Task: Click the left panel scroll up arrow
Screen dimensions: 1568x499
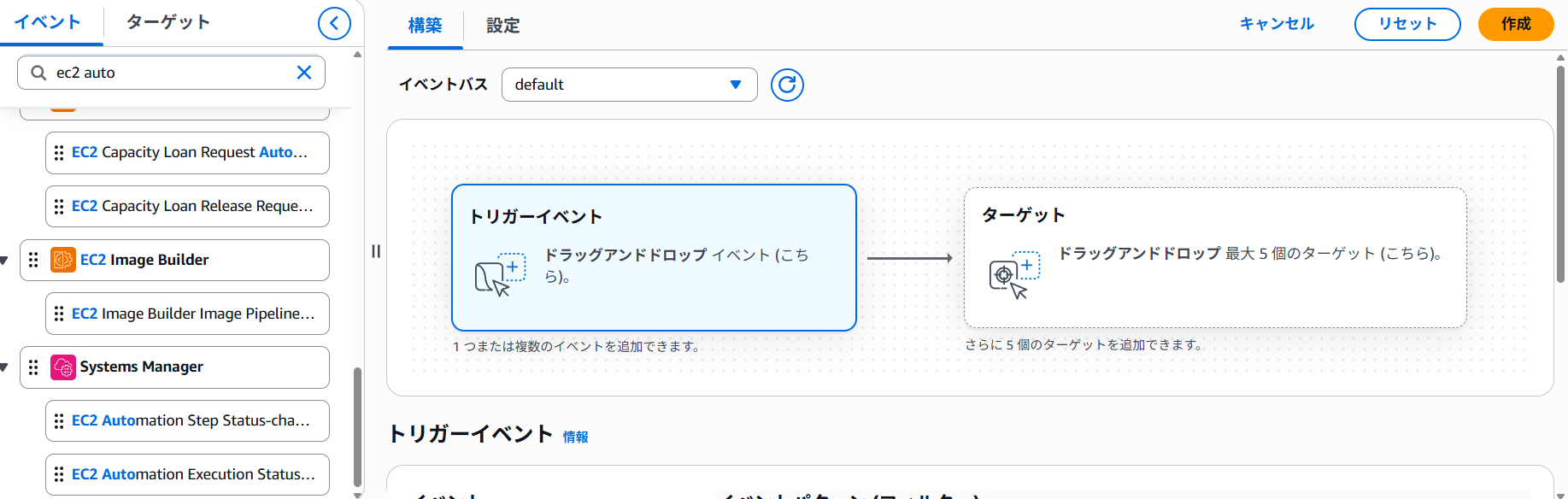Action: point(357,54)
